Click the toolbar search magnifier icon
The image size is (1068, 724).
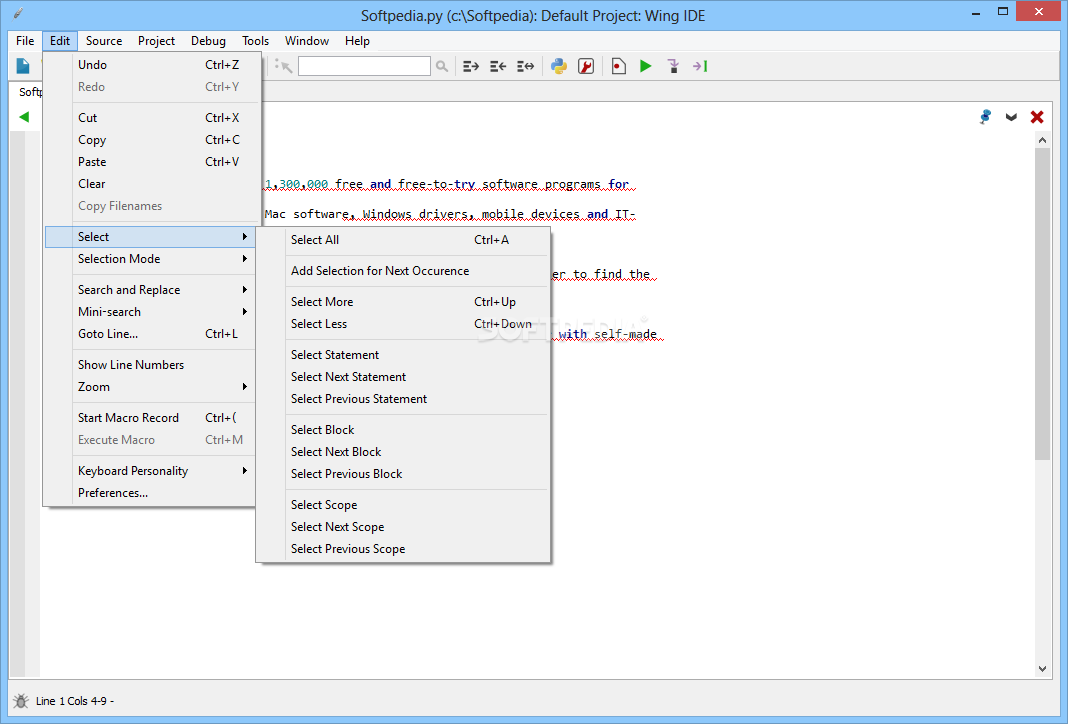pos(442,66)
